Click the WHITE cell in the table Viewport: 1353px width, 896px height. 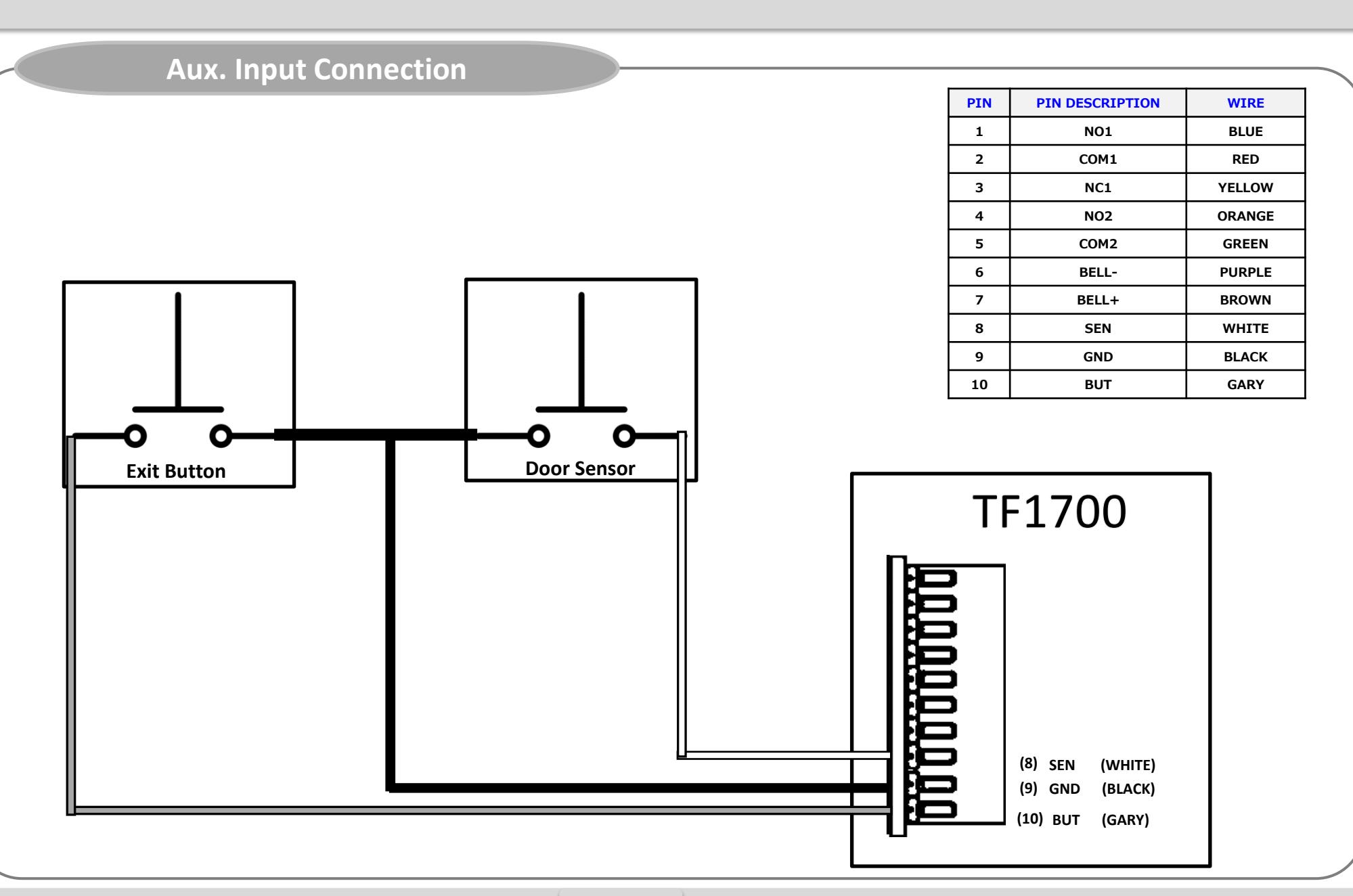1245,328
